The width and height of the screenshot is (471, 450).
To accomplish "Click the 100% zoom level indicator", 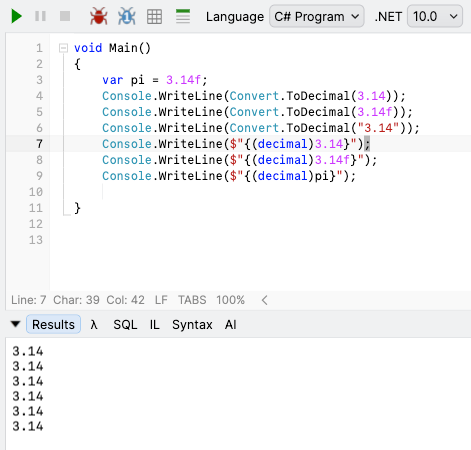I will (x=230, y=300).
